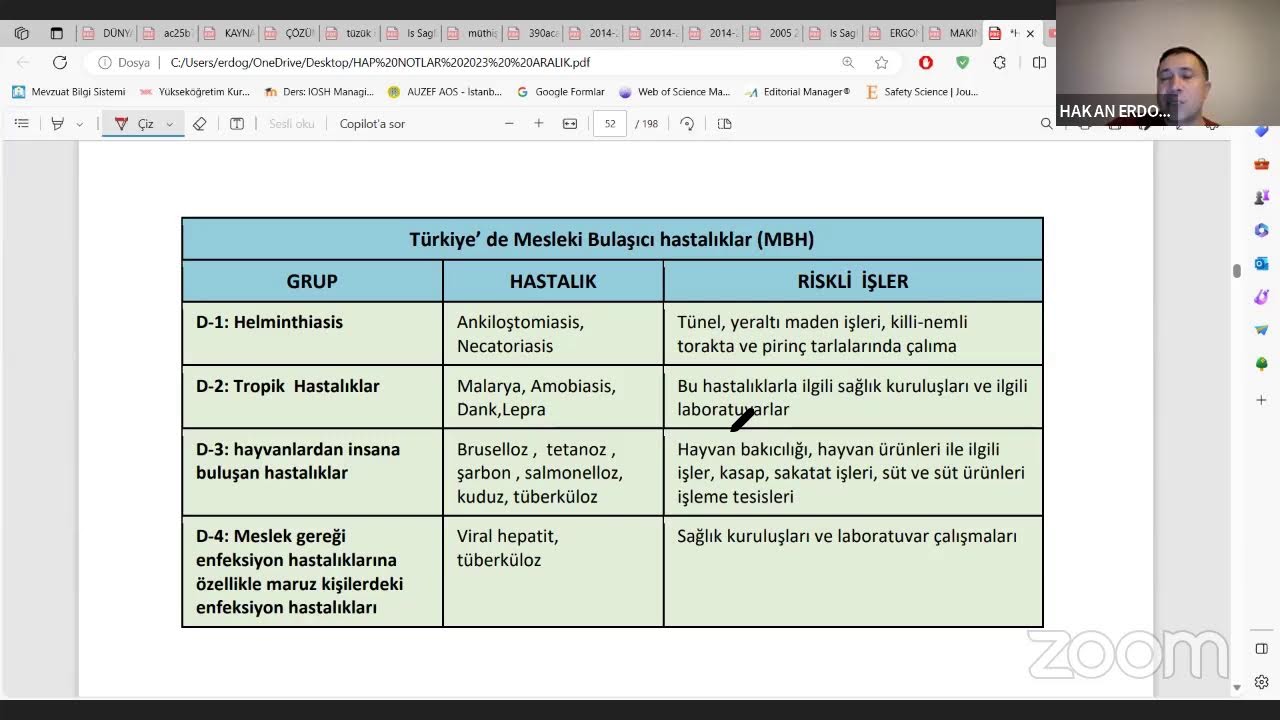Rotate the PDF page
Viewport: 1280px width, 720px height.
tap(687, 124)
